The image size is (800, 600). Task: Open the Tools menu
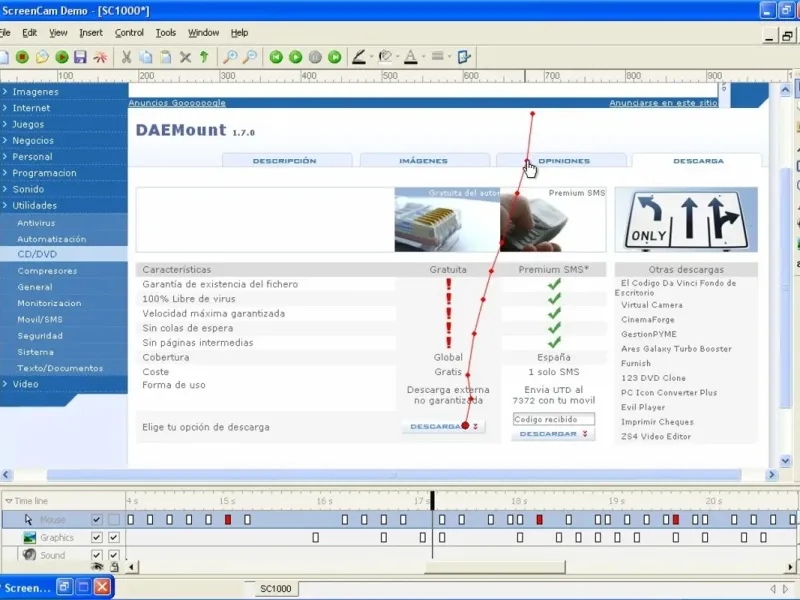point(166,33)
